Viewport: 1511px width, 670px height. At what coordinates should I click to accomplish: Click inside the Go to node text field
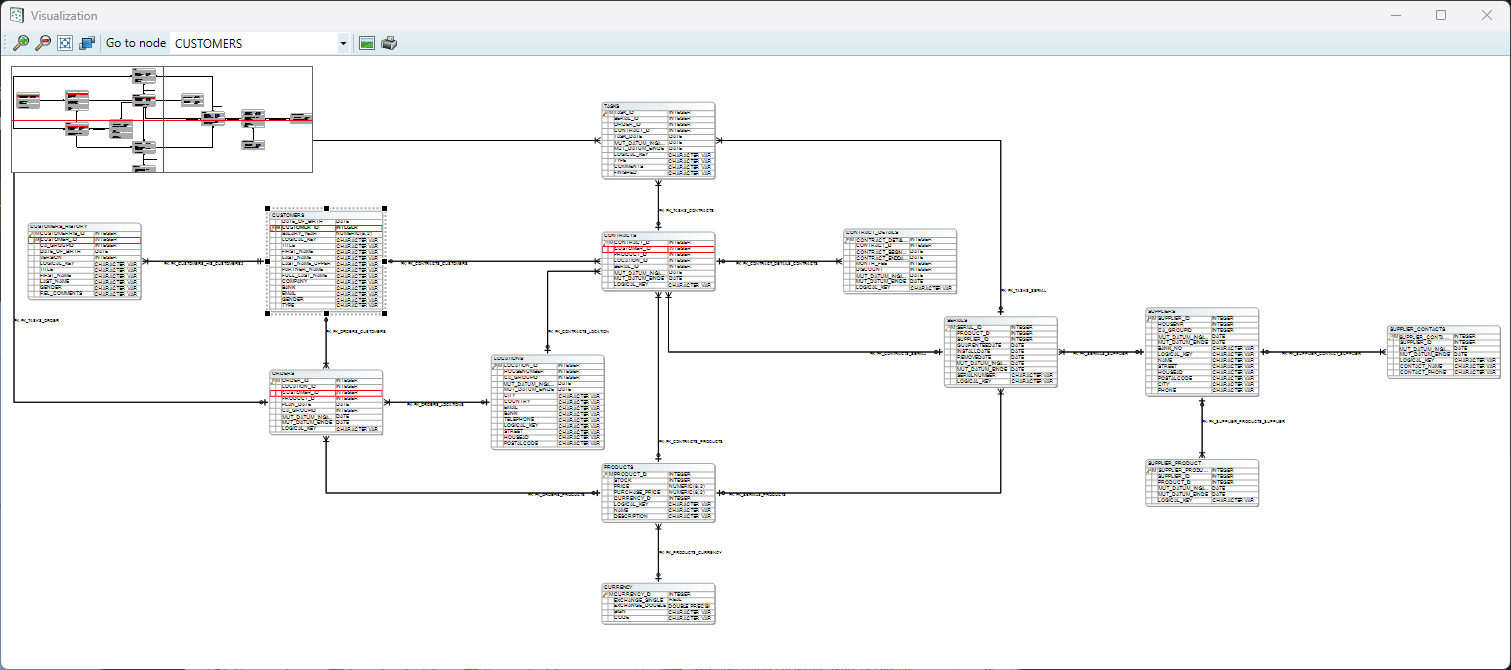[x=250, y=43]
